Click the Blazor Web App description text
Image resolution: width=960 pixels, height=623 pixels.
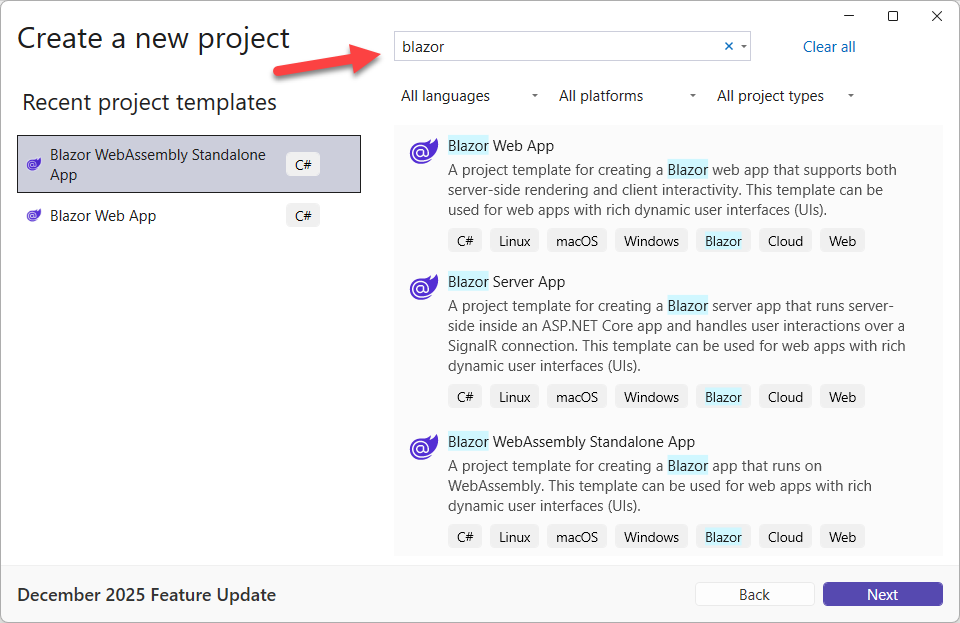(672, 190)
